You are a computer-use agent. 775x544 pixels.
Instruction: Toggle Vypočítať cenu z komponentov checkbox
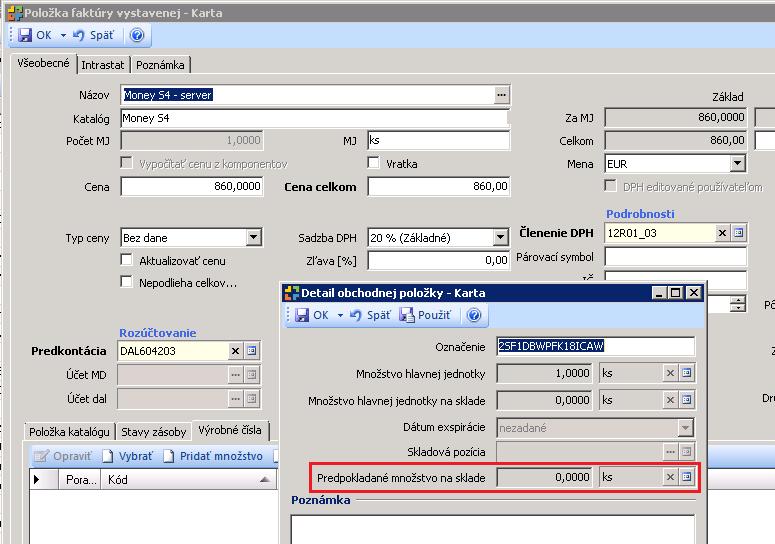[127, 163]
